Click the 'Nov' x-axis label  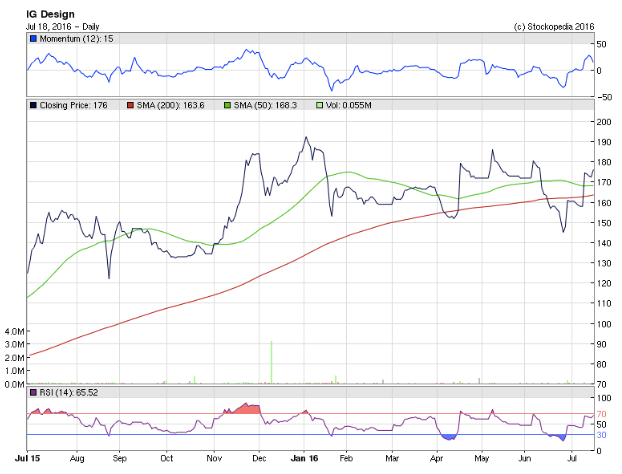214,459
